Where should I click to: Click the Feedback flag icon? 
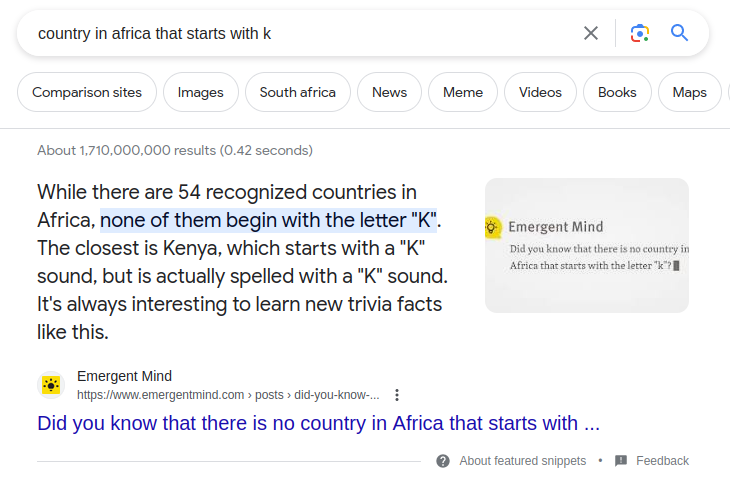tap(621, 461)
